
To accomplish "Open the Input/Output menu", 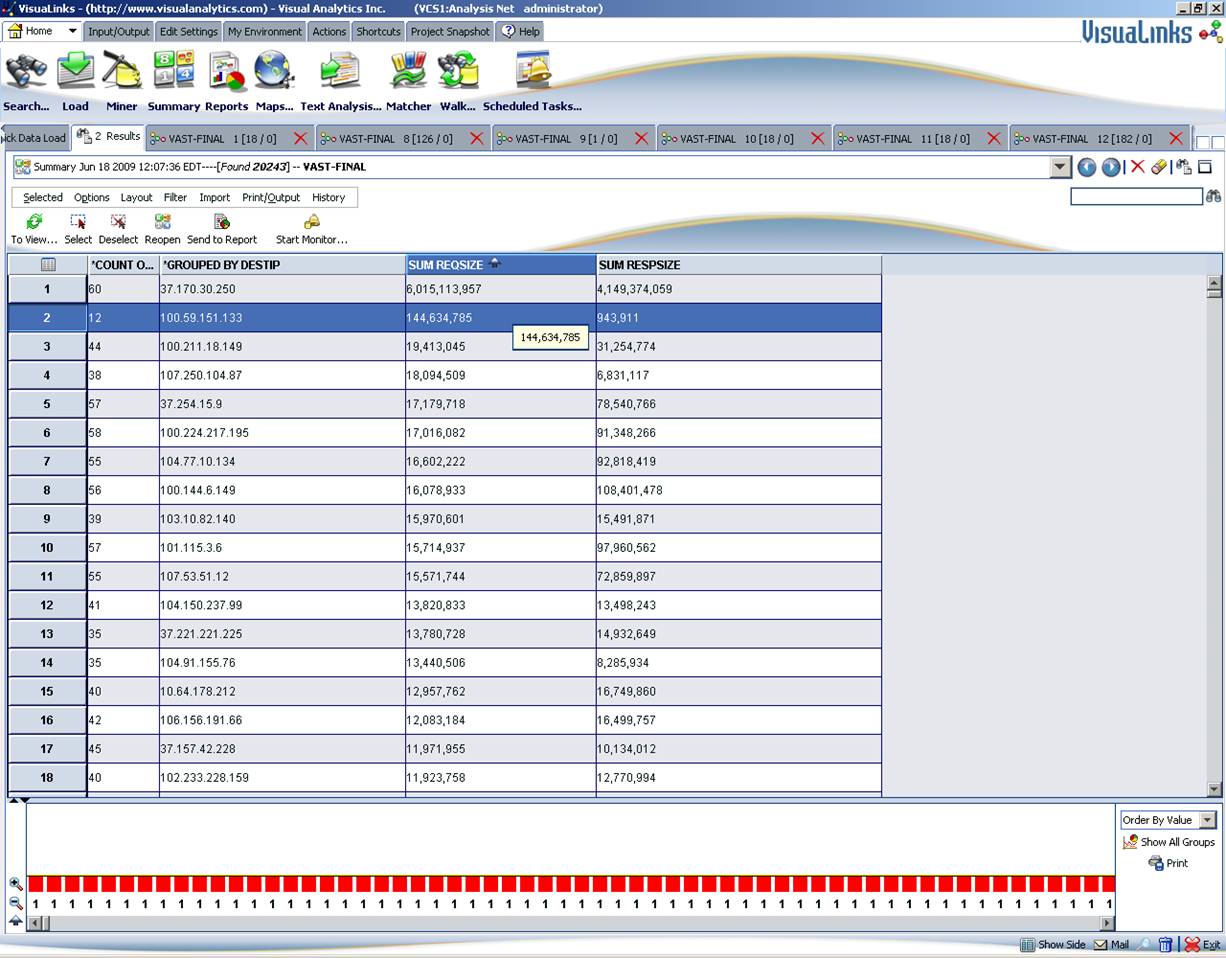I will click(x=118, y=31).
